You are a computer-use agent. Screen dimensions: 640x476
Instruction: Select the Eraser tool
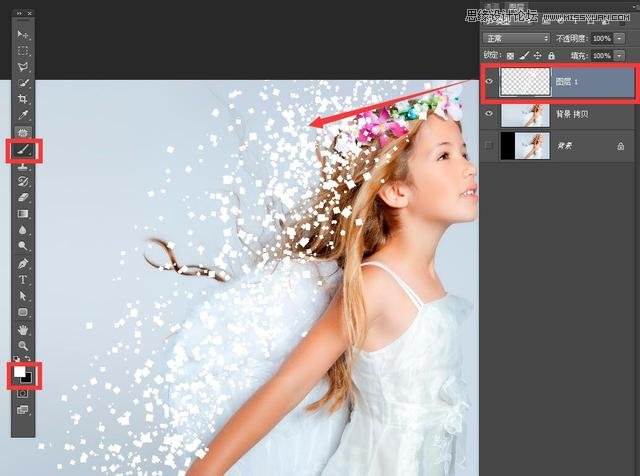(23, 198)
